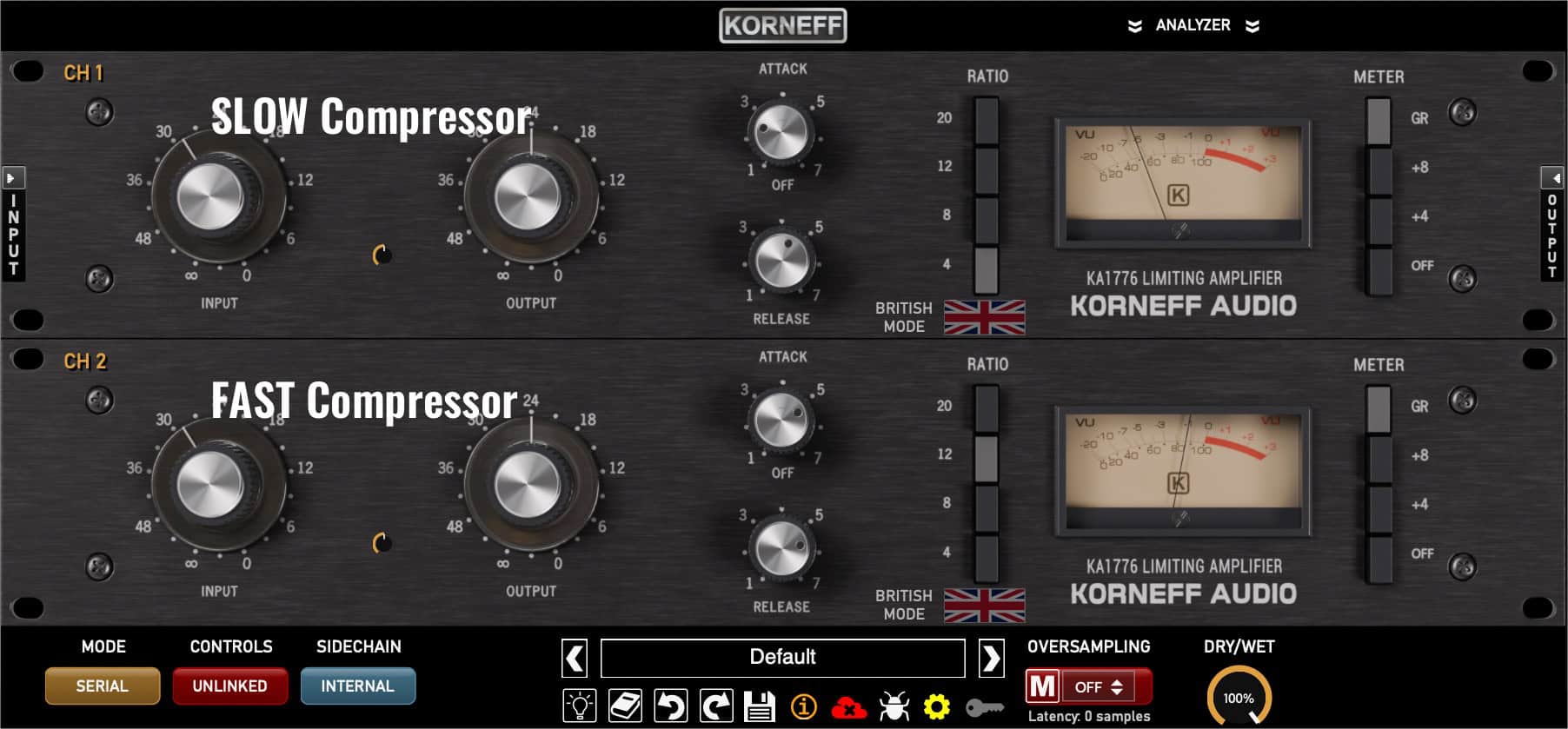This screenshot has width=1568, height=729.
Task: Click the CH 1 label
Action: [83, 73]
